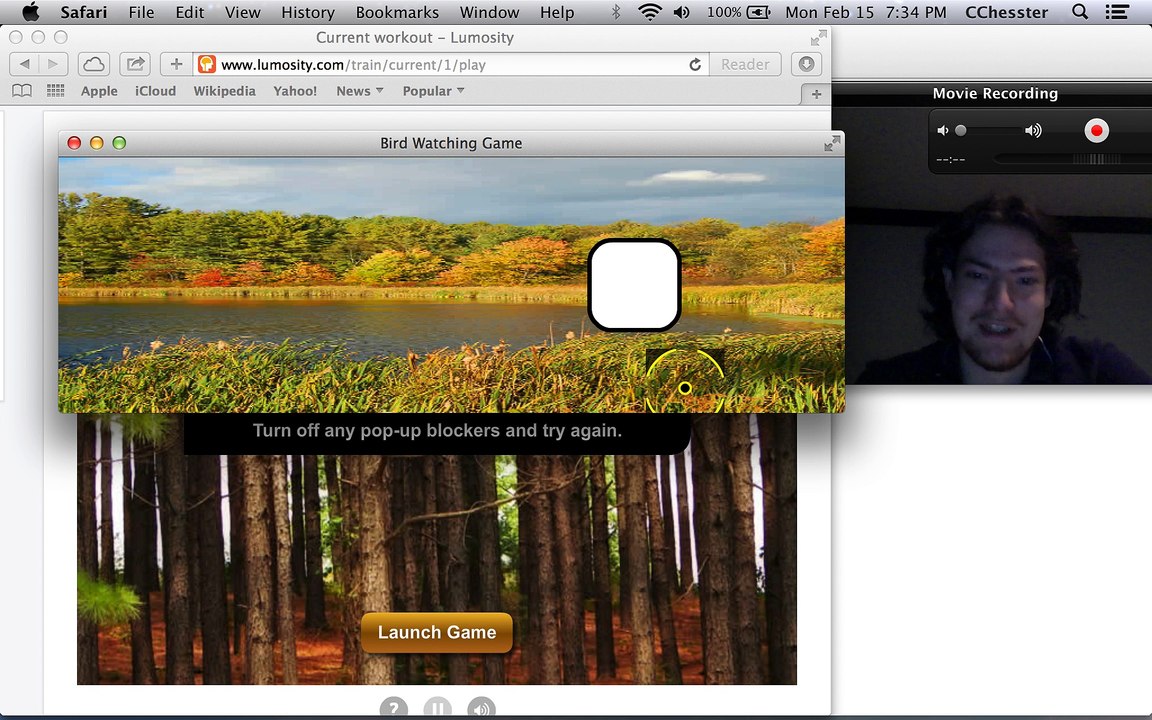Click the Launch Game button
The width and height of the screenshot is (1152, 720).
coord(436,633)
